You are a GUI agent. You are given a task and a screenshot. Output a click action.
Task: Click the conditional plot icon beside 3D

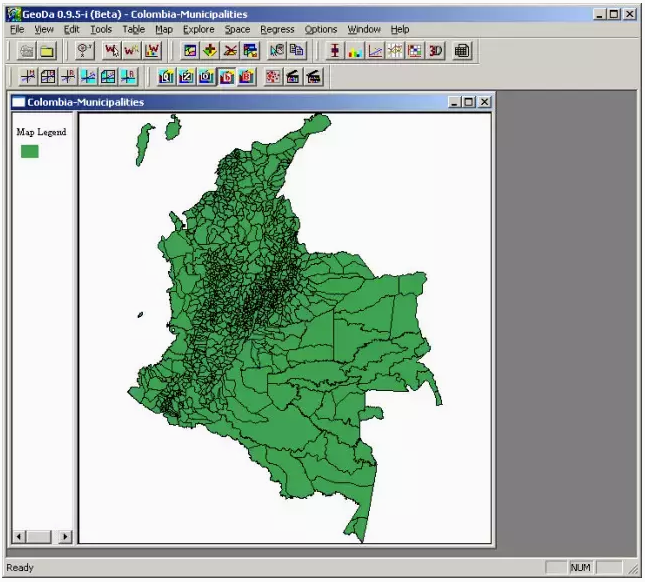tap(415, 51)
